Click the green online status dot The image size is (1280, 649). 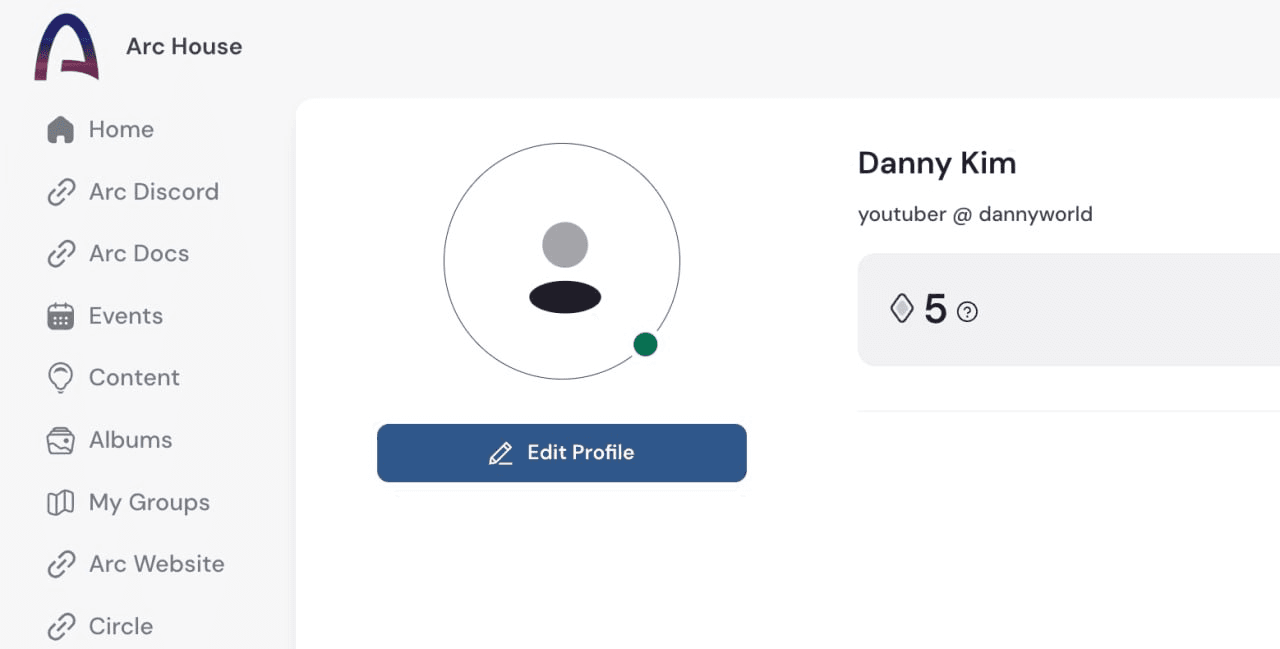coord(645,344)
